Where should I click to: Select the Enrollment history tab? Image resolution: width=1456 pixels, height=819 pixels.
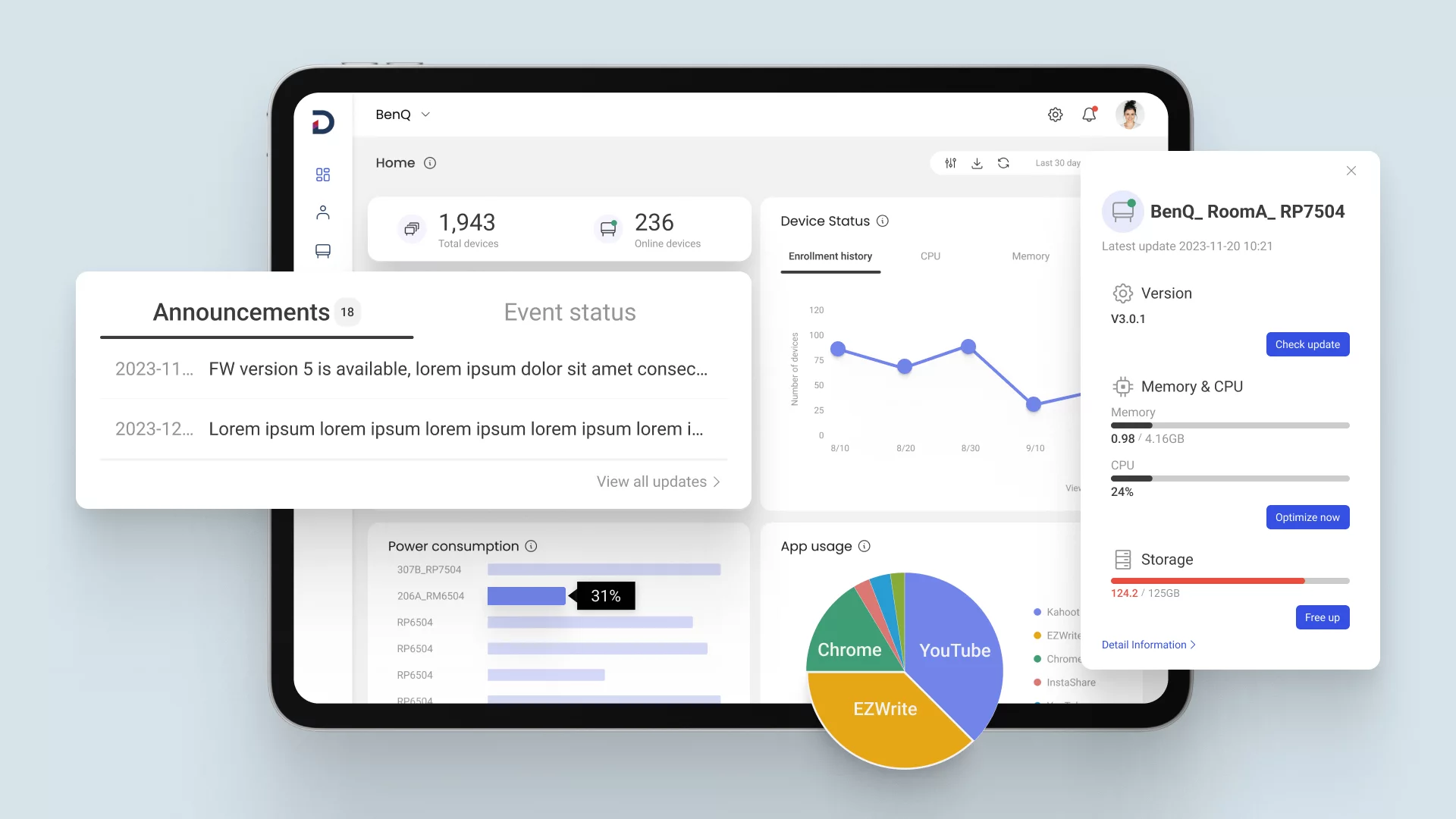click(x=830, y=256)
